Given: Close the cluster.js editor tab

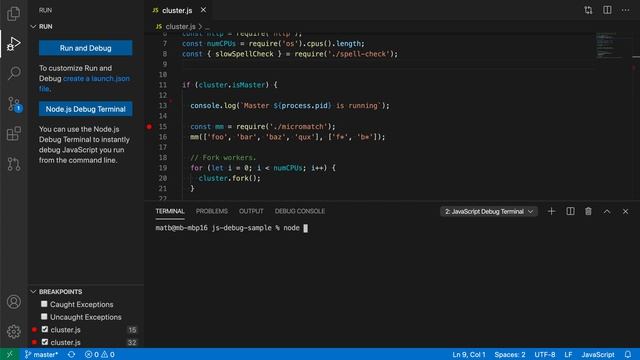Looking at the screenshot, I should point(203,10).
